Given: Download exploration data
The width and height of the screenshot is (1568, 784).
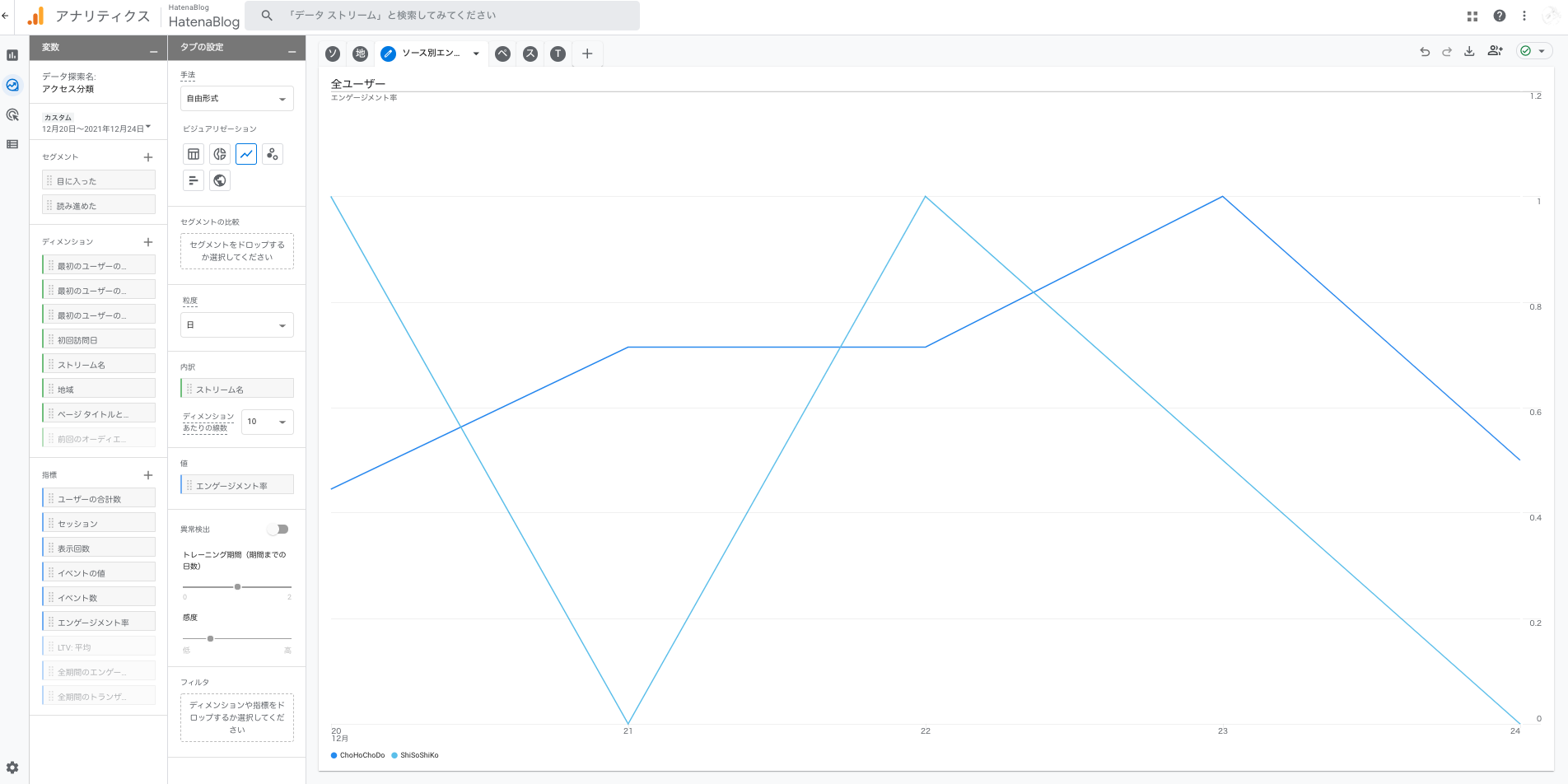Looking at the screenshot, I should click(x=1469, y=52).
